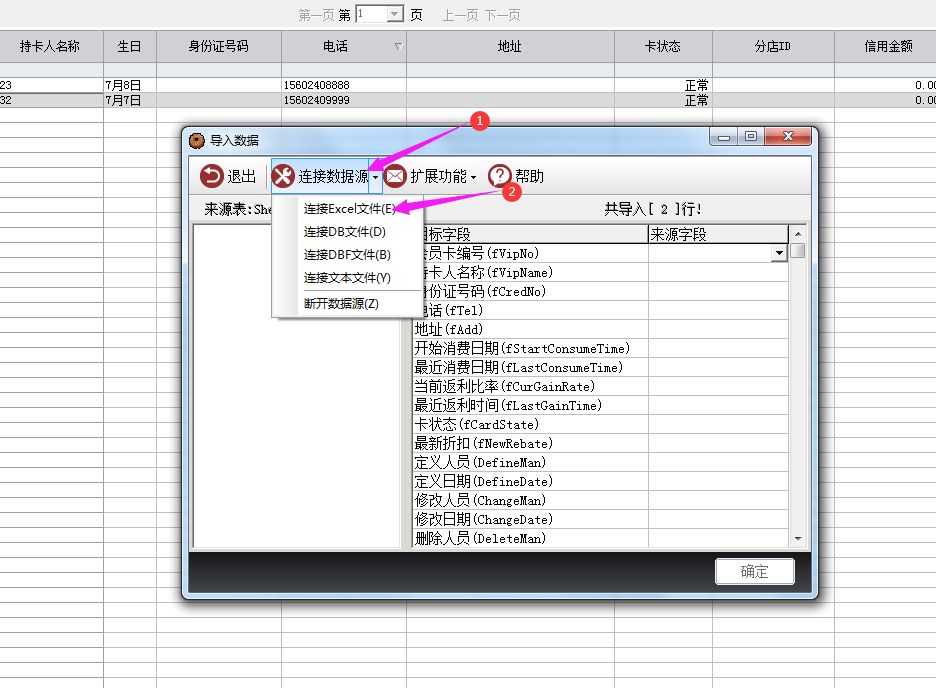Expand the 连接数据源 dropdown arrow
936x688 pixels.
pos(375,177)
